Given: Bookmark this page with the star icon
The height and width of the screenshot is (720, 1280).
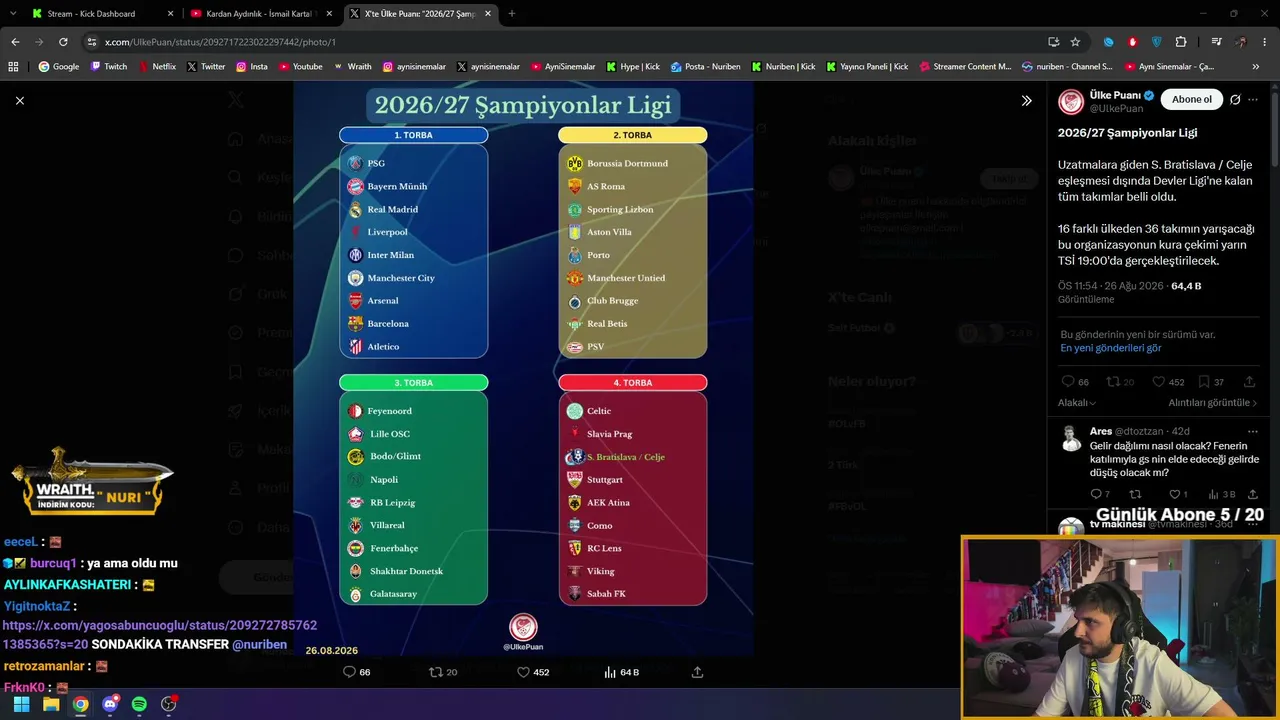Looking at the screenshot, I should (1075, 42).
